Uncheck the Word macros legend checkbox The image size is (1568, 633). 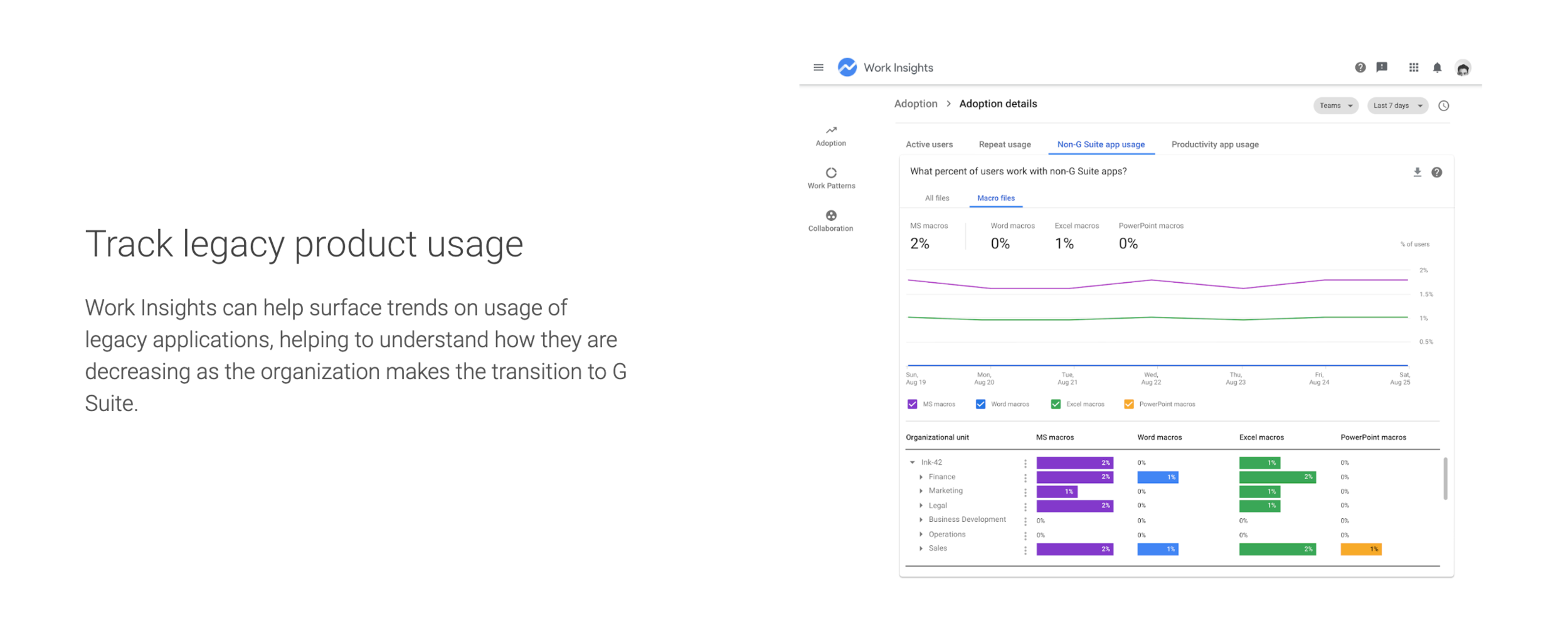pyautogui.click(x=980, y=404)
